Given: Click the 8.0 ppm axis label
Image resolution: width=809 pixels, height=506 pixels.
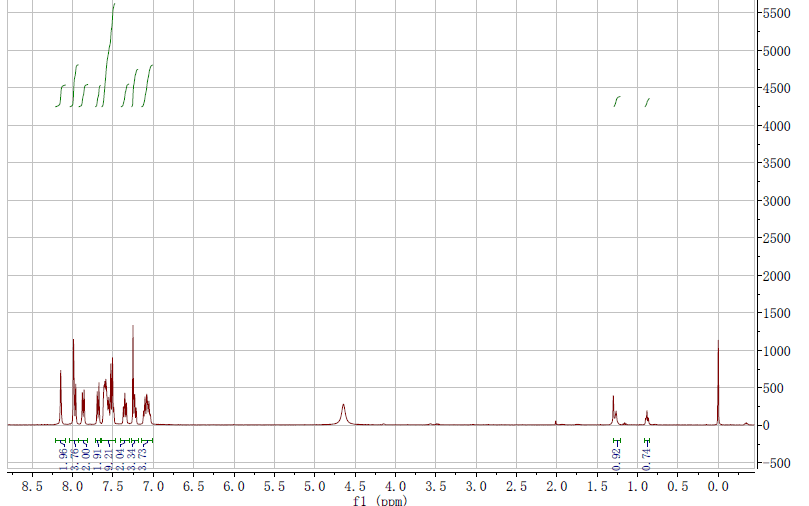Looking at the screenshot, I should pyautogui.click(x=72, y=486).
